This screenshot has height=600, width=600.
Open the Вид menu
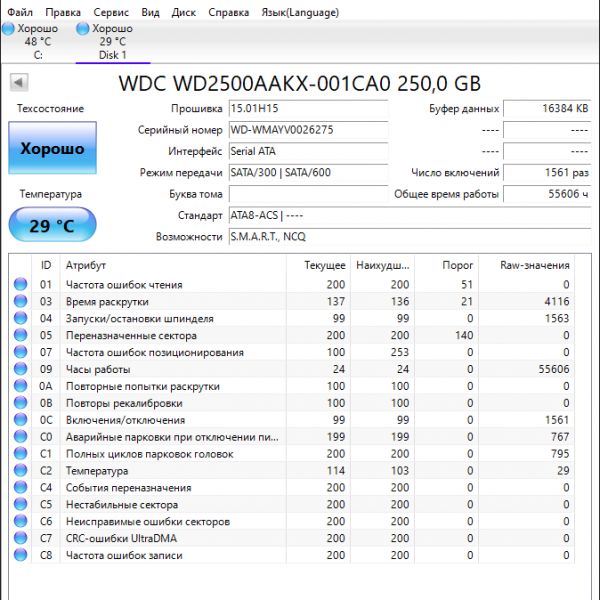150,12
